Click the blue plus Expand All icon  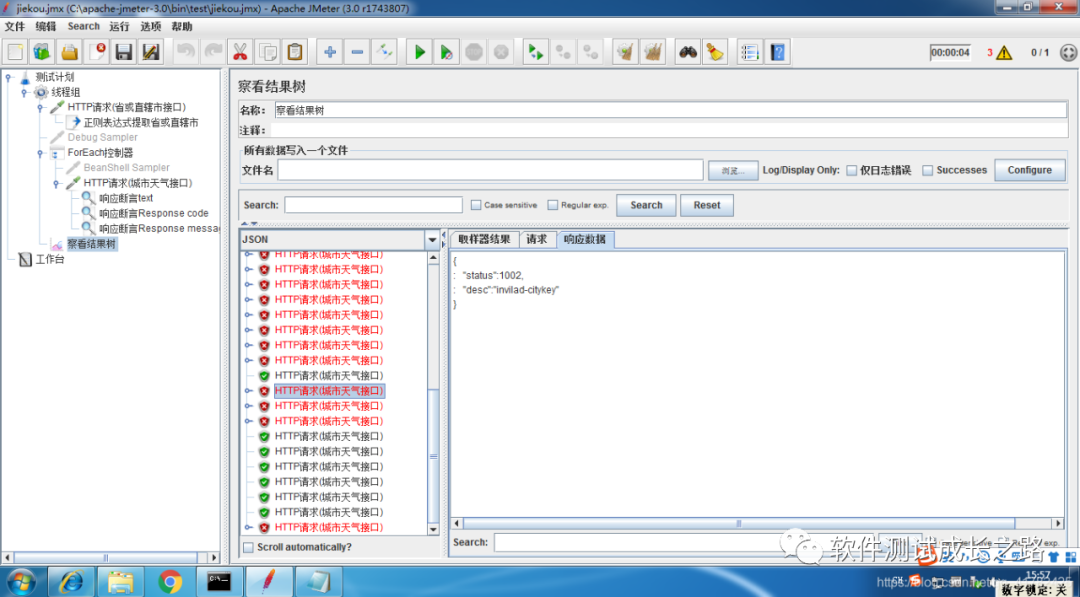pyautogui.click(x=330, y=52)
